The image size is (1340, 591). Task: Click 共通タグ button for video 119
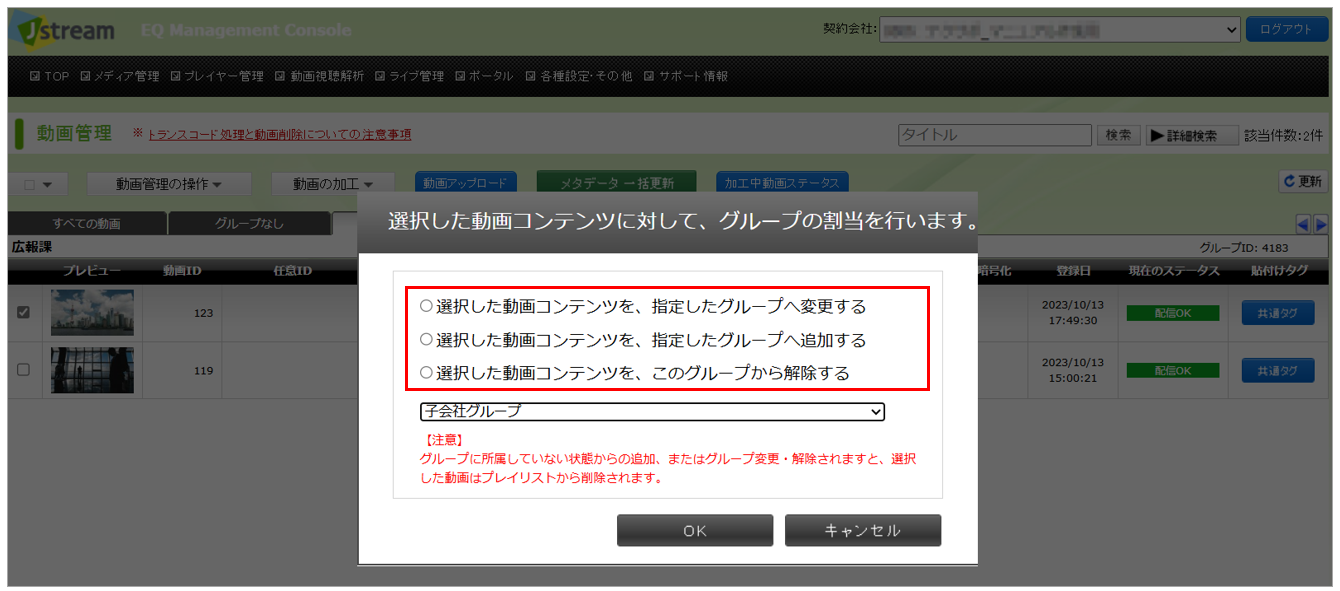(1278, 370)
